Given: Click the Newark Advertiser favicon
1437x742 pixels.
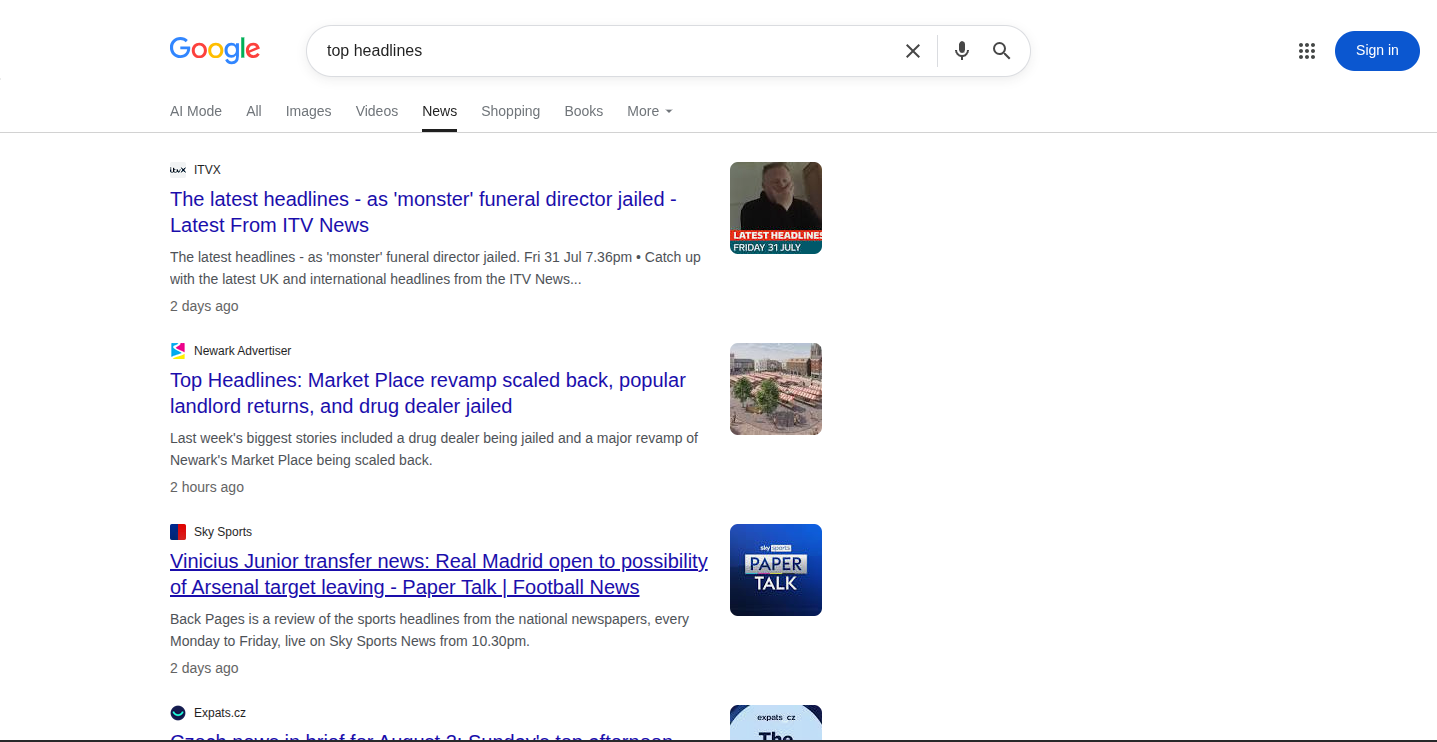Looking at the screenshot, I should click(x=178, y=351).
